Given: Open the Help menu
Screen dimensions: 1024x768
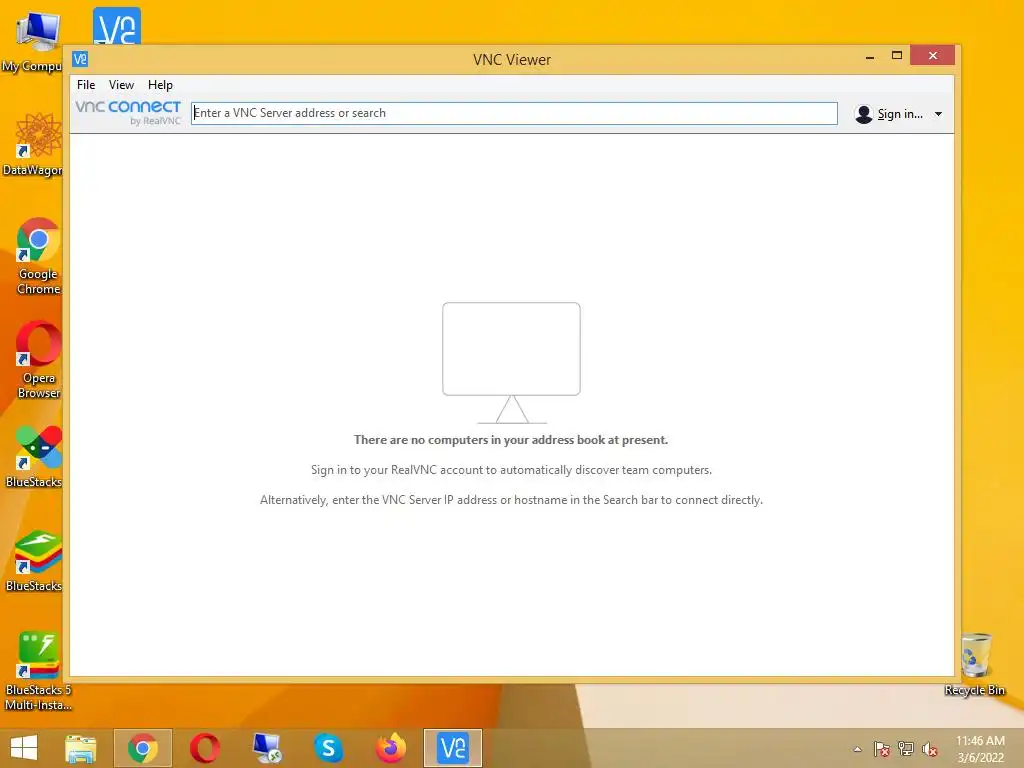Looking at the screenshot, I should tap(160, 85).
